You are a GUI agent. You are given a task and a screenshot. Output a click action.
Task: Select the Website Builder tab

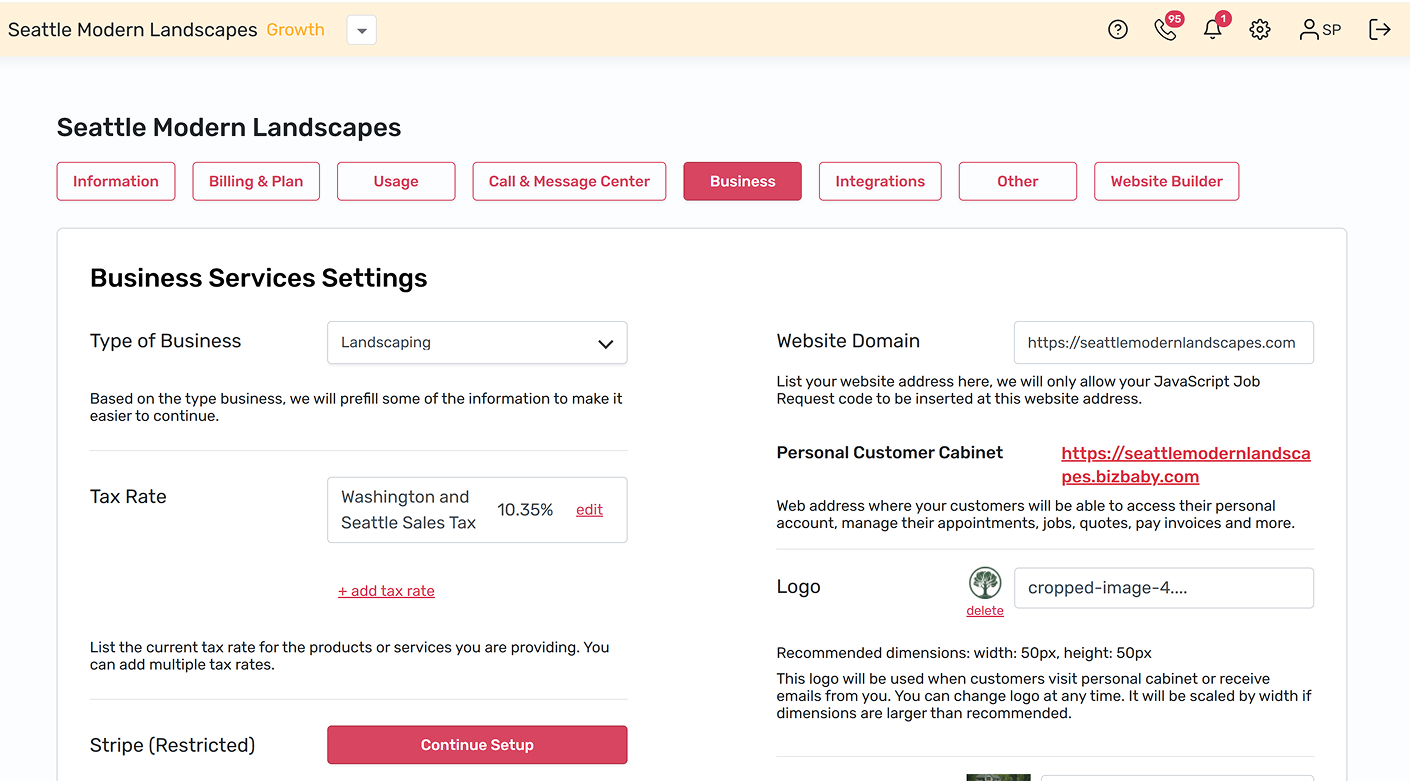pyautogui.click(x=1167, y=181)
